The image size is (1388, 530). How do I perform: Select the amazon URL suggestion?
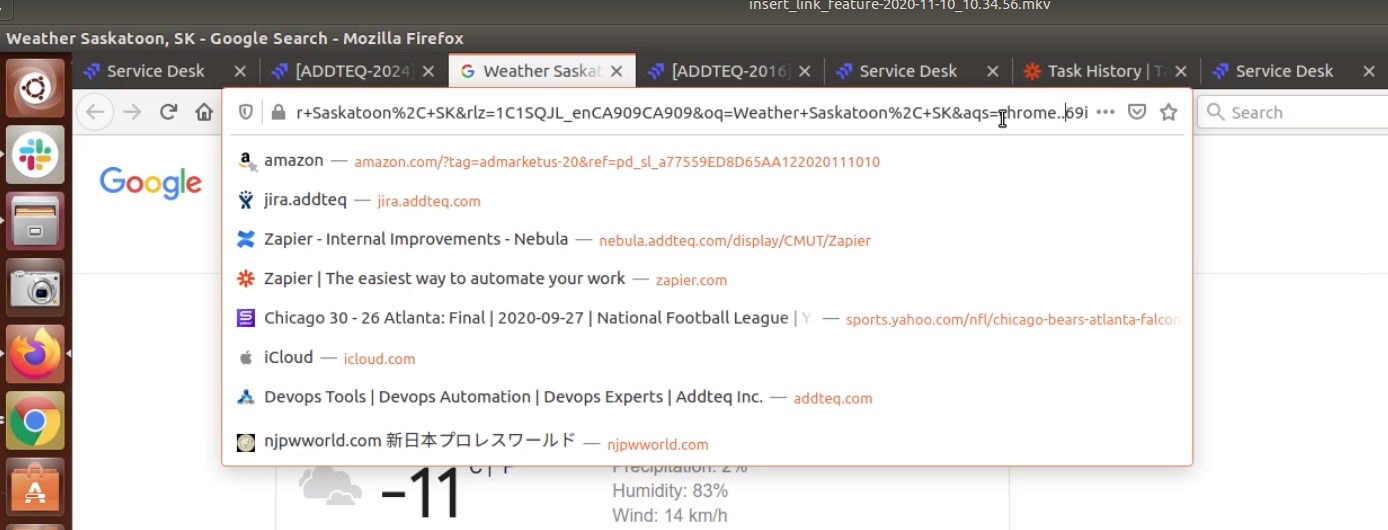pyautogui.click(x=707, y=161)
